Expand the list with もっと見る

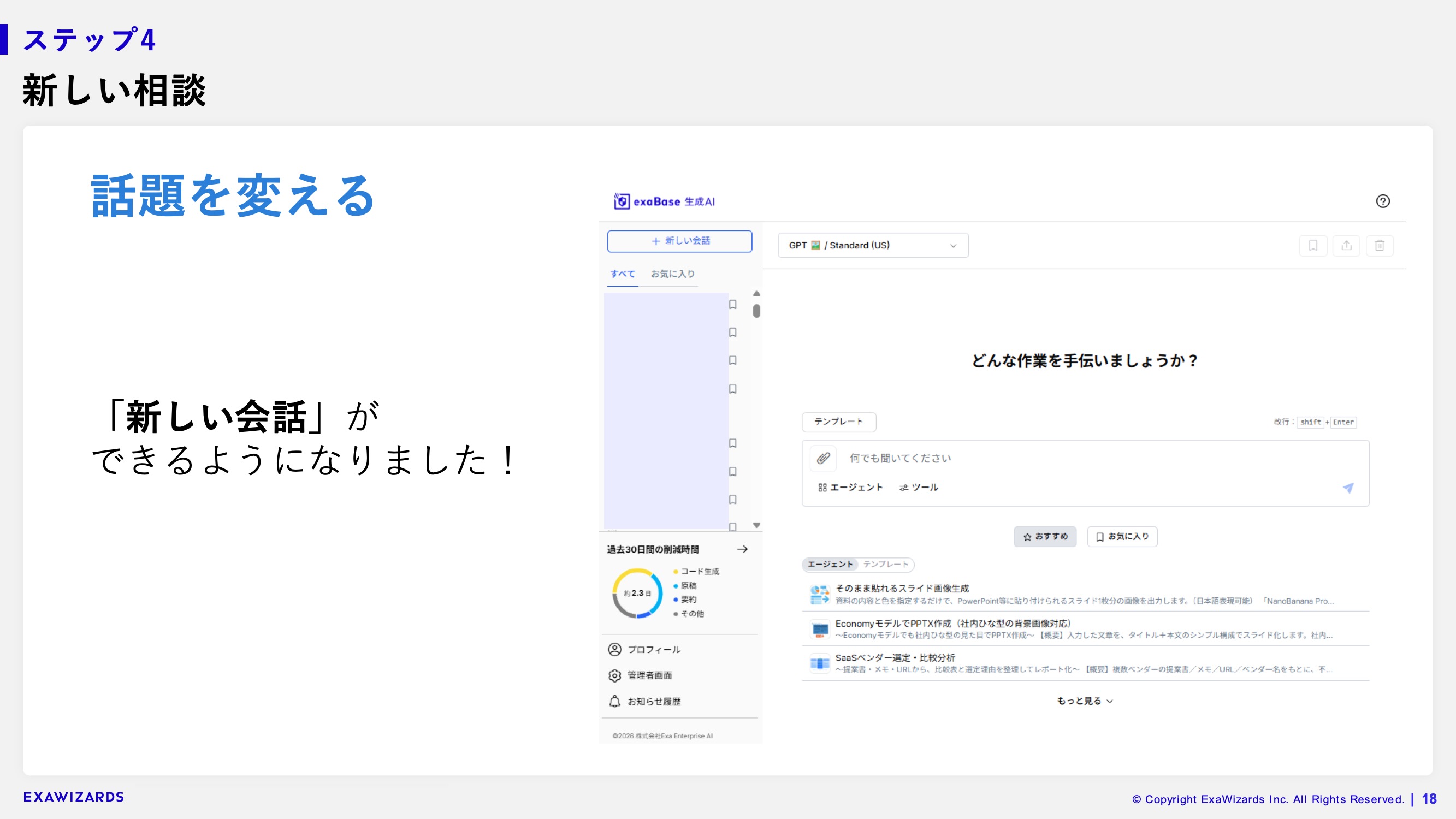tap(1085, 701)
